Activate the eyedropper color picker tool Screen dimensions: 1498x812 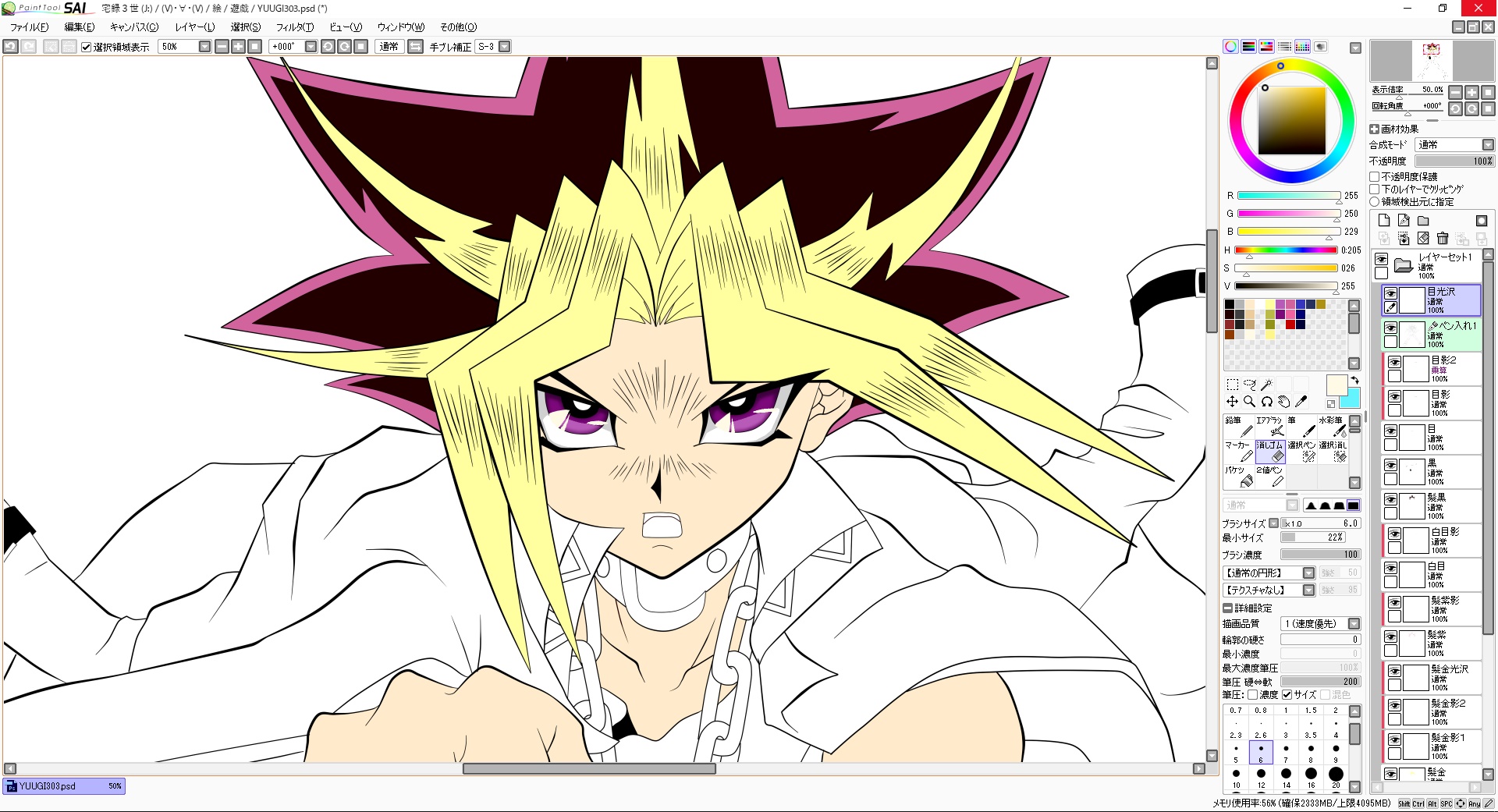pyautogui.click(x=1301, y=402)
